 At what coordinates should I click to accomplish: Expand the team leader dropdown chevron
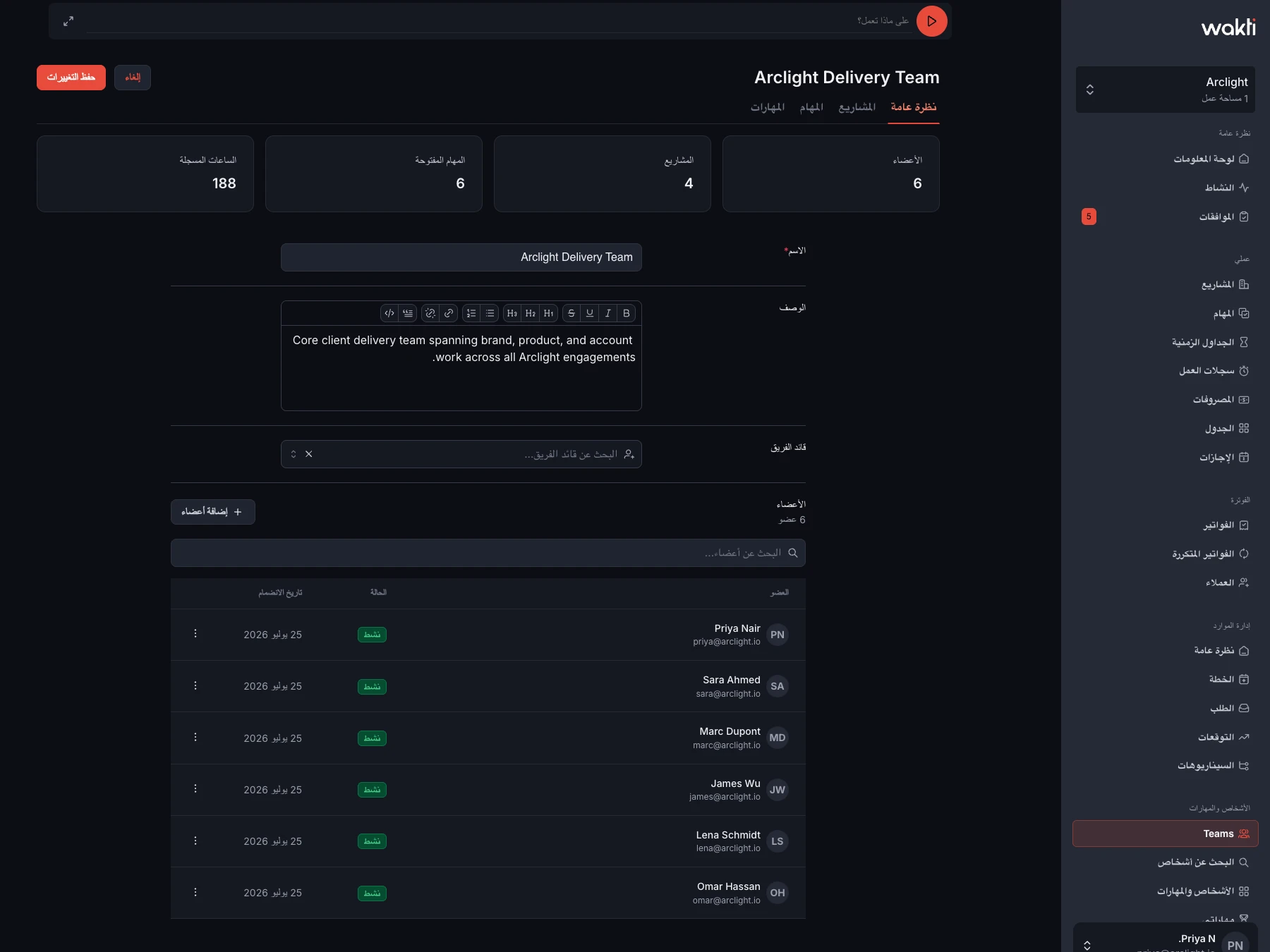[294, 454]
